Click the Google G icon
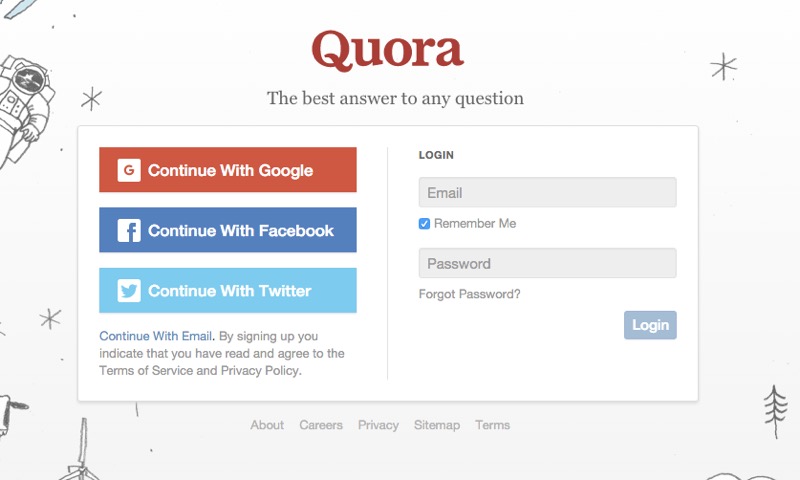800x480 pixels. (129, 170)
